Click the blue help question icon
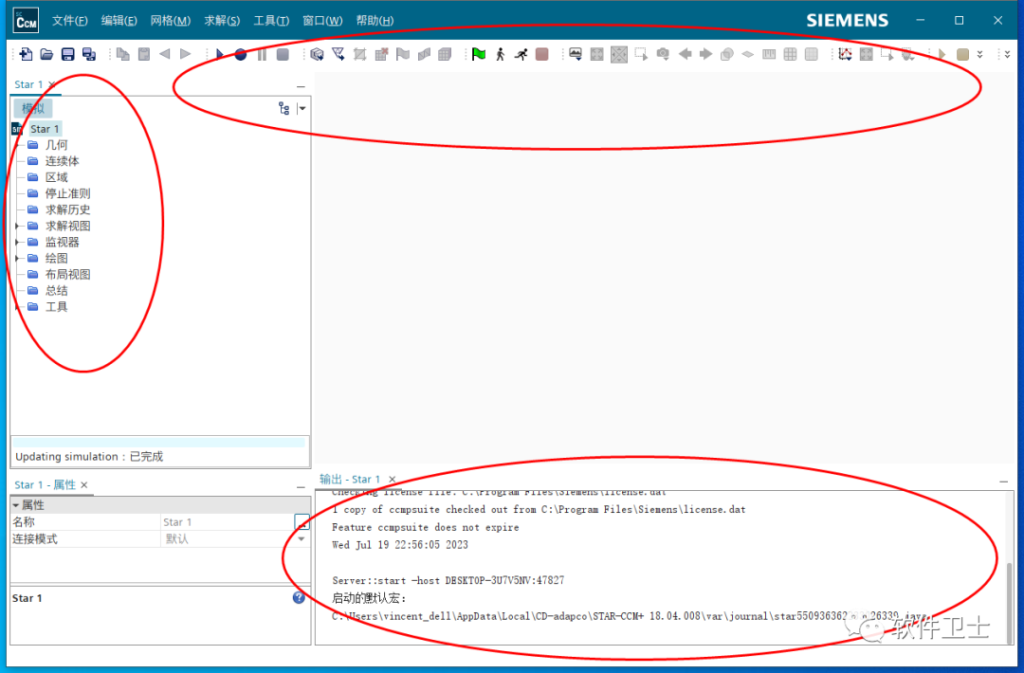Image resolution: width=1024 pixels, height=673 pixels. click(x=298, y=598)
